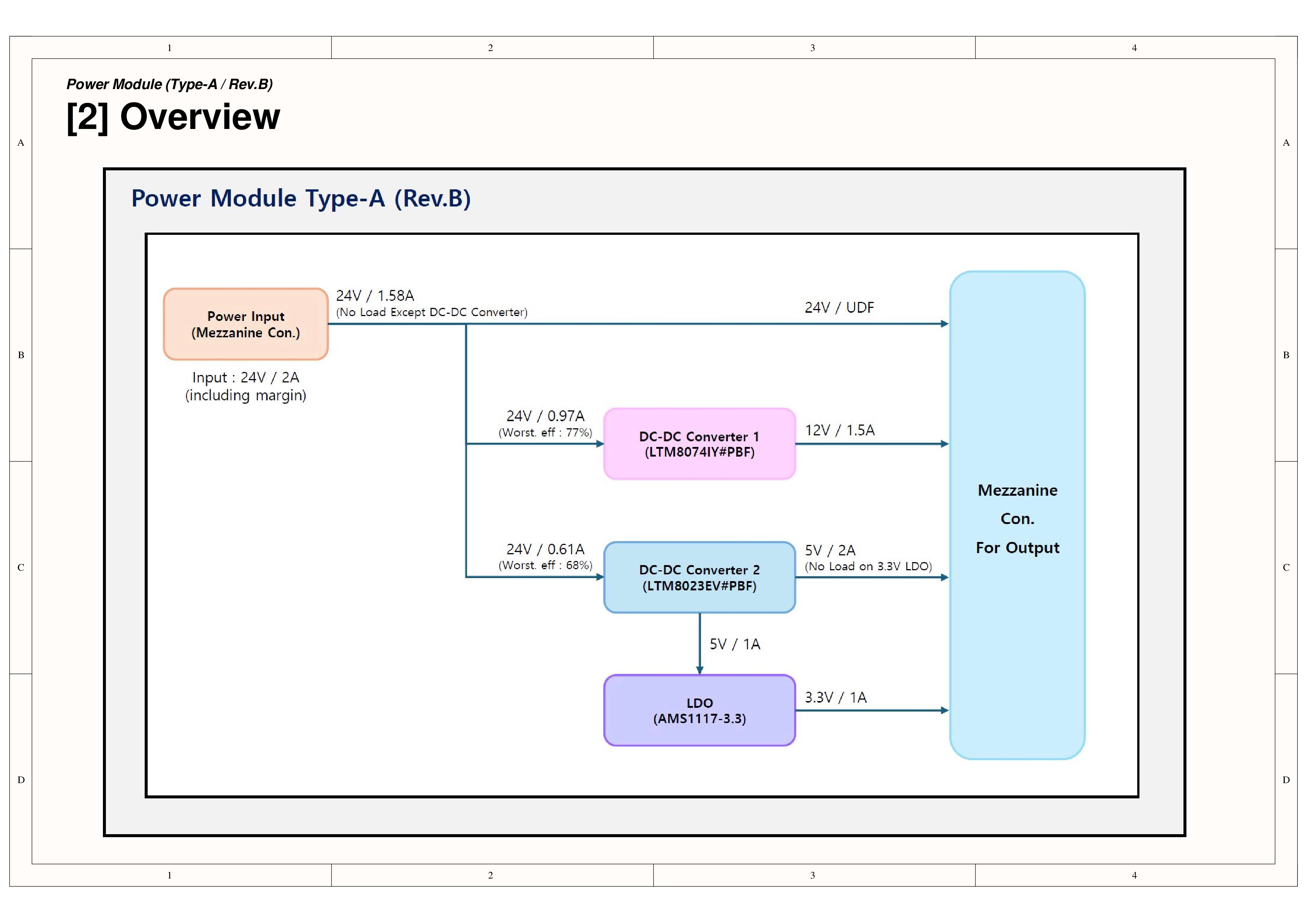1308x924 pixels.
Task: Select the Mezzanine Con. For Output block
Action: tap(1018, 515)
